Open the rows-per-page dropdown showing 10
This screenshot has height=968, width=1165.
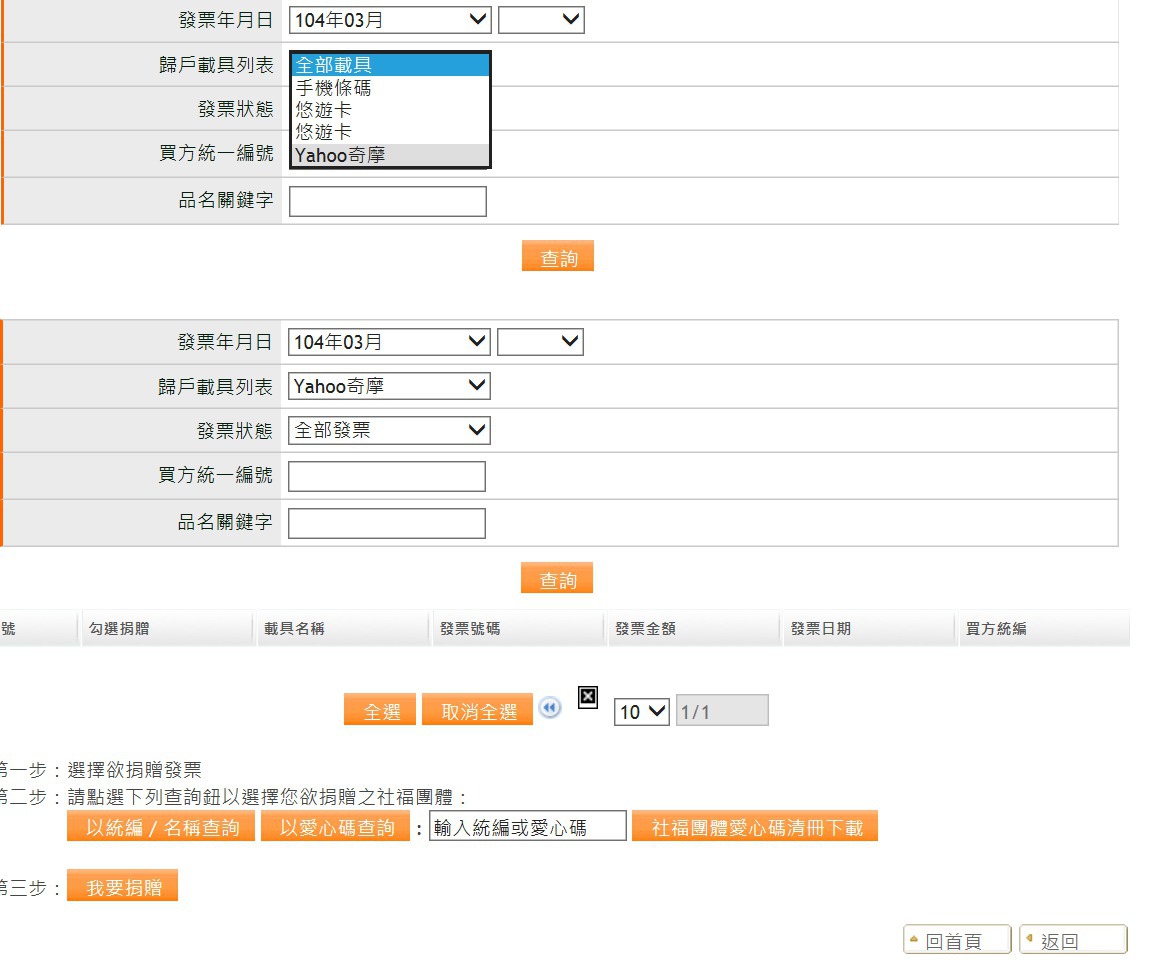(641, 711)
